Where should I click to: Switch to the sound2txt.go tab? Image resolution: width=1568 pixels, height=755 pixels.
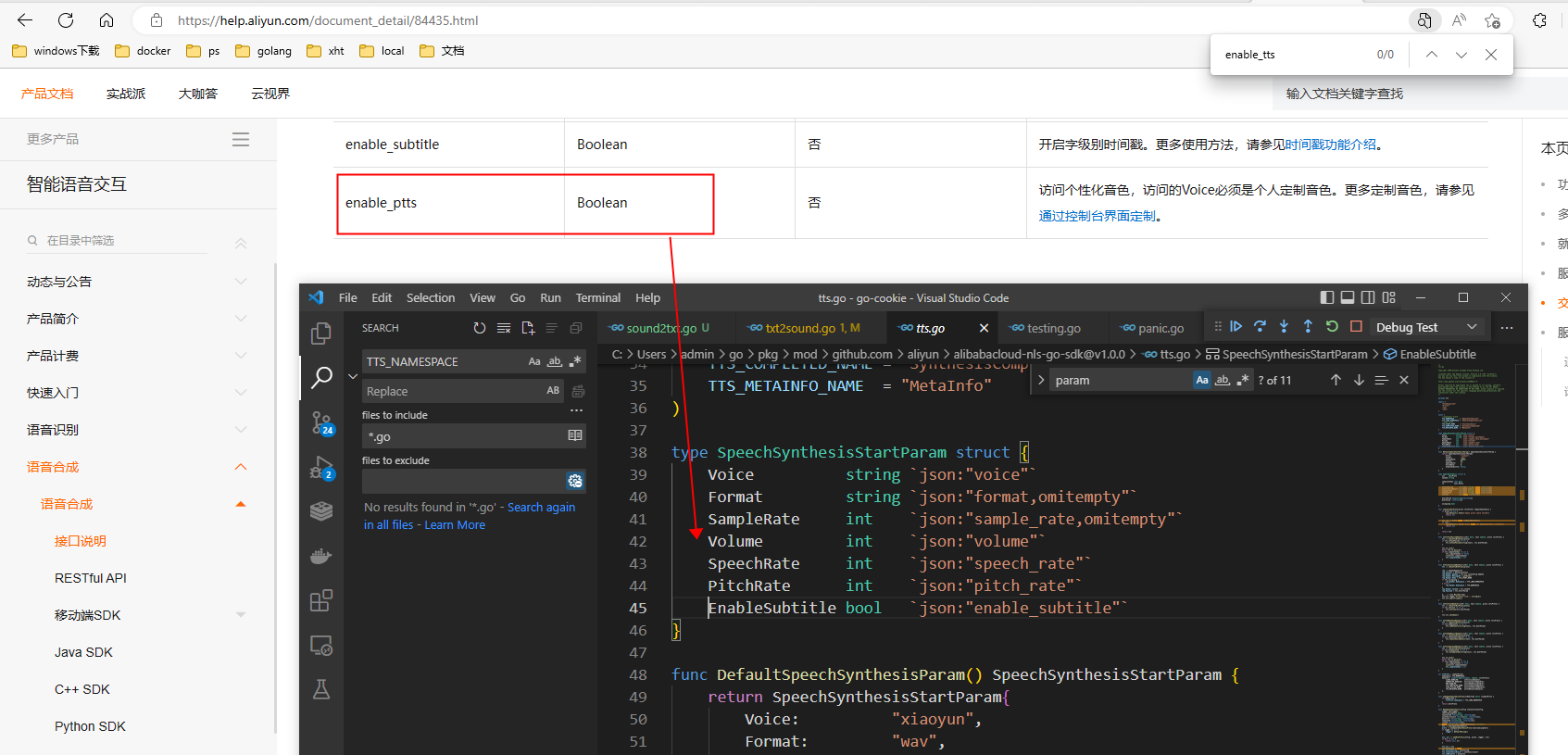coord(667,328)
